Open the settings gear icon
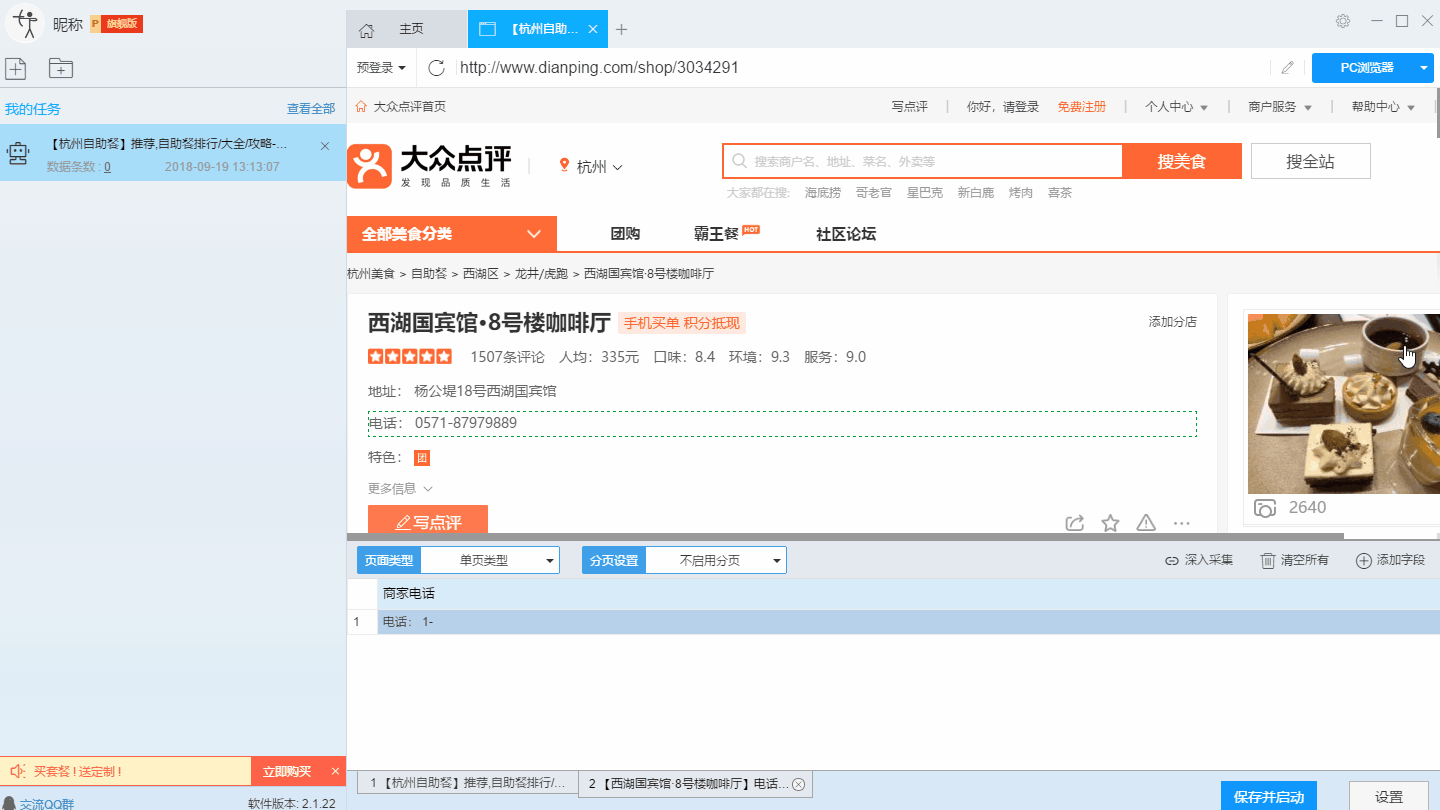The height and width of the screenshot is (810, 1440). click(1343, 21)
